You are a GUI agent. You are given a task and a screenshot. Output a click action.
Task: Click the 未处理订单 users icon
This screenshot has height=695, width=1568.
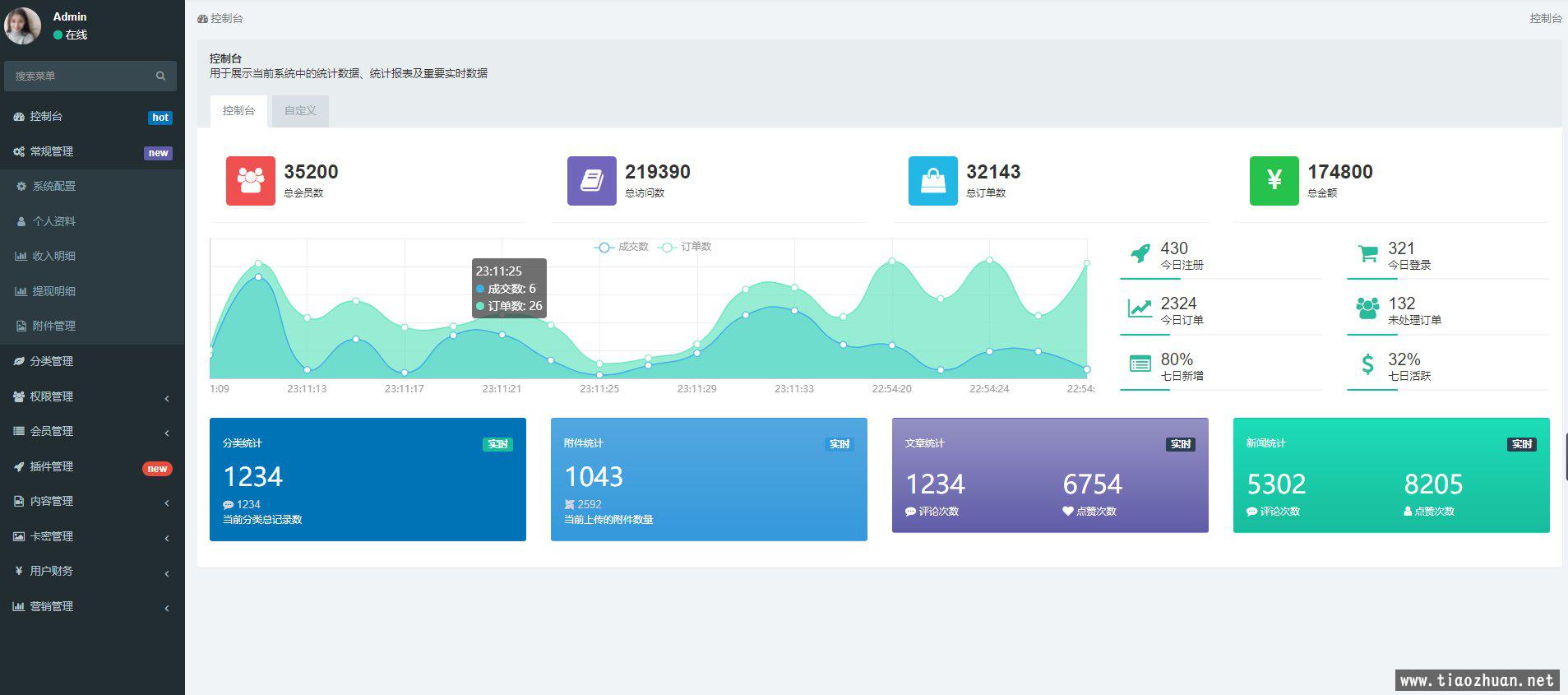point(1367,308)
